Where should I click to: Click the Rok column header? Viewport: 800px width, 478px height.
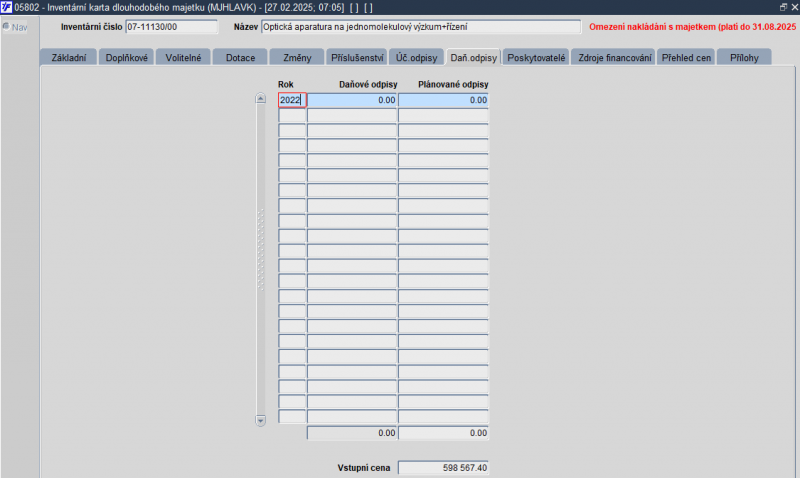pyautogui.click(x=286, y=84)
